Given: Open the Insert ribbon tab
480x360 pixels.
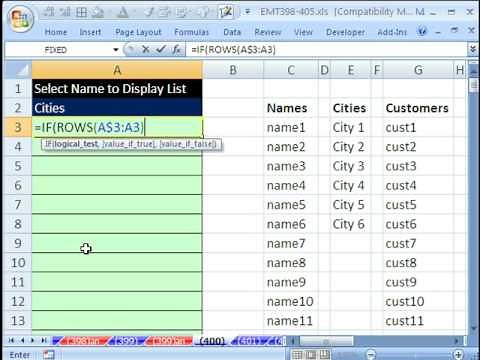Looking at the screenshot, I should pos(90,32).
